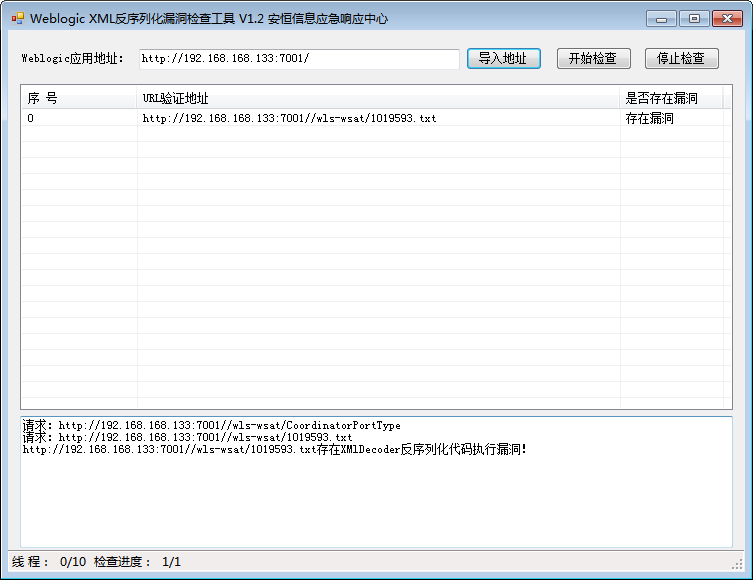Focus the Weblogic应用地址 input field
753x580 pixels.
pos(299,59)
